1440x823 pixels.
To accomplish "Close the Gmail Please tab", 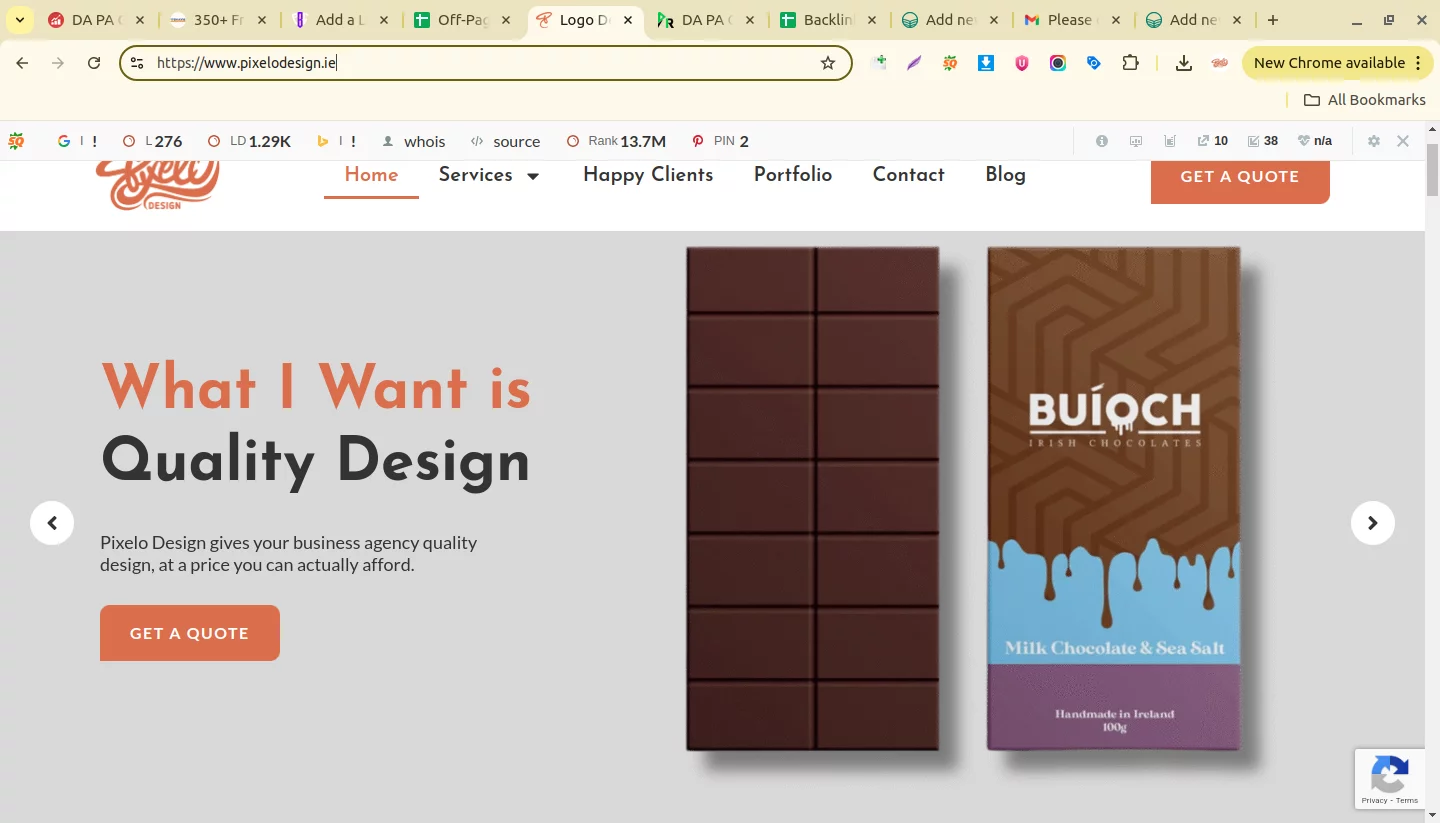I will (x=1116, y=20).
